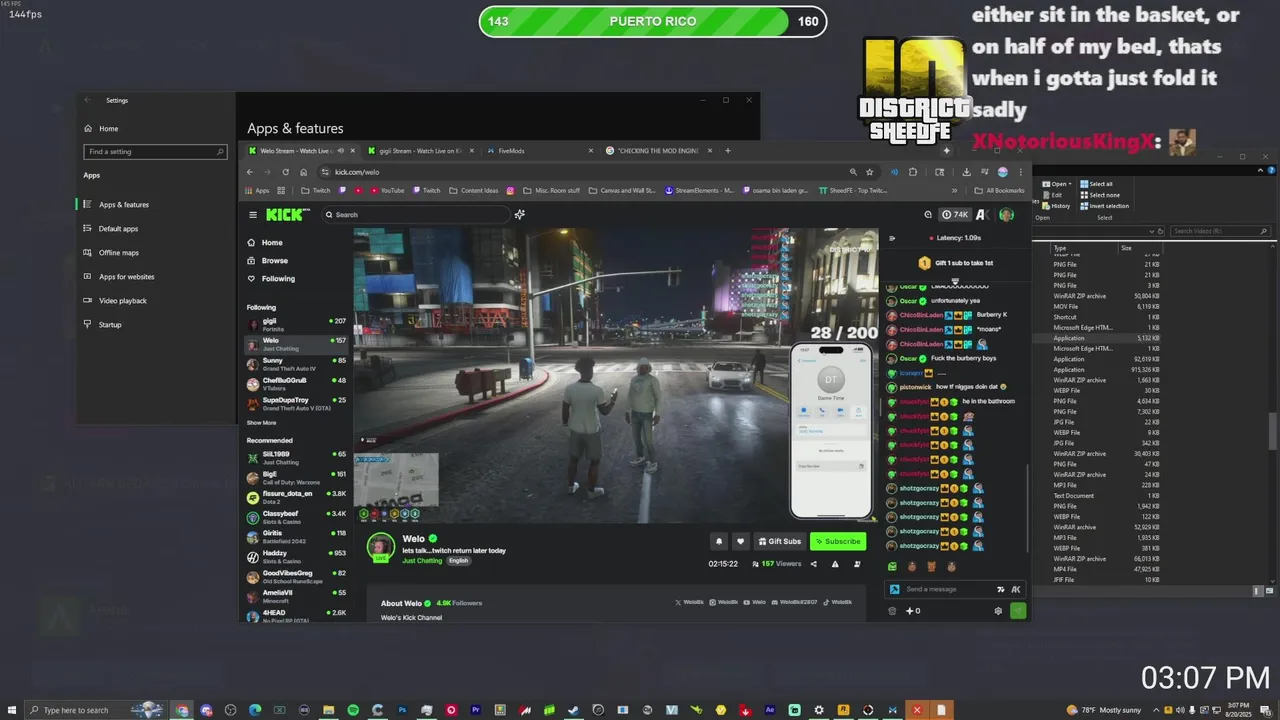Open GoodVibesGreg recommended channel

tap(296, 576)
